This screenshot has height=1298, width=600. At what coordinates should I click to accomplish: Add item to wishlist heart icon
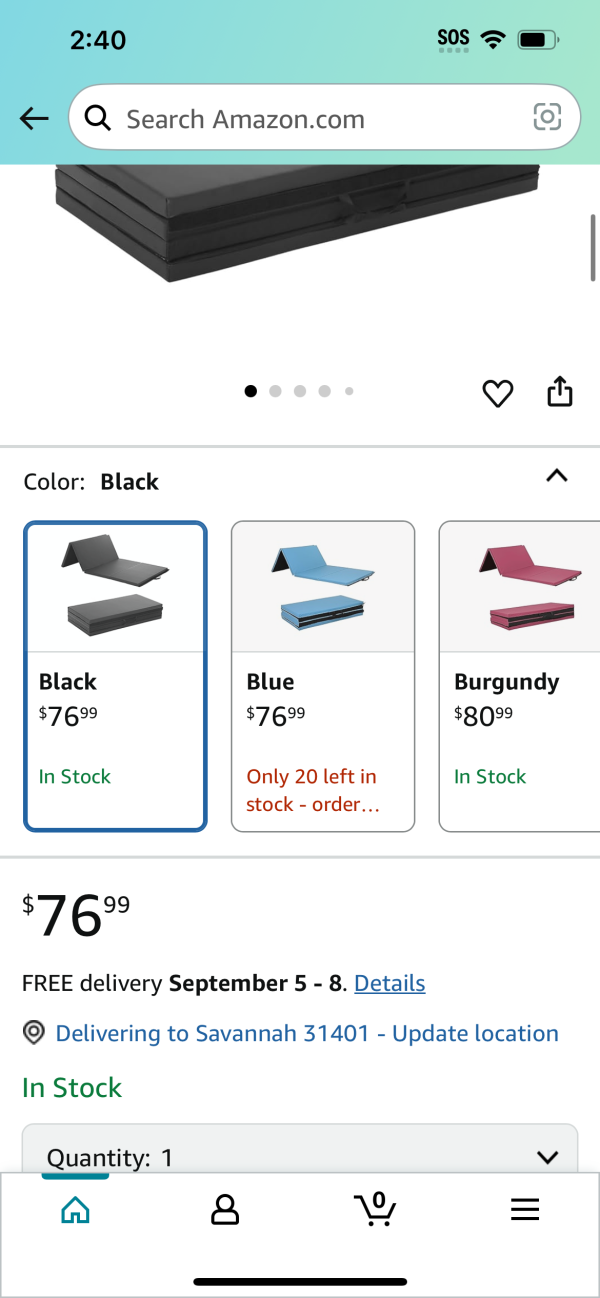(x=498, y=393)
